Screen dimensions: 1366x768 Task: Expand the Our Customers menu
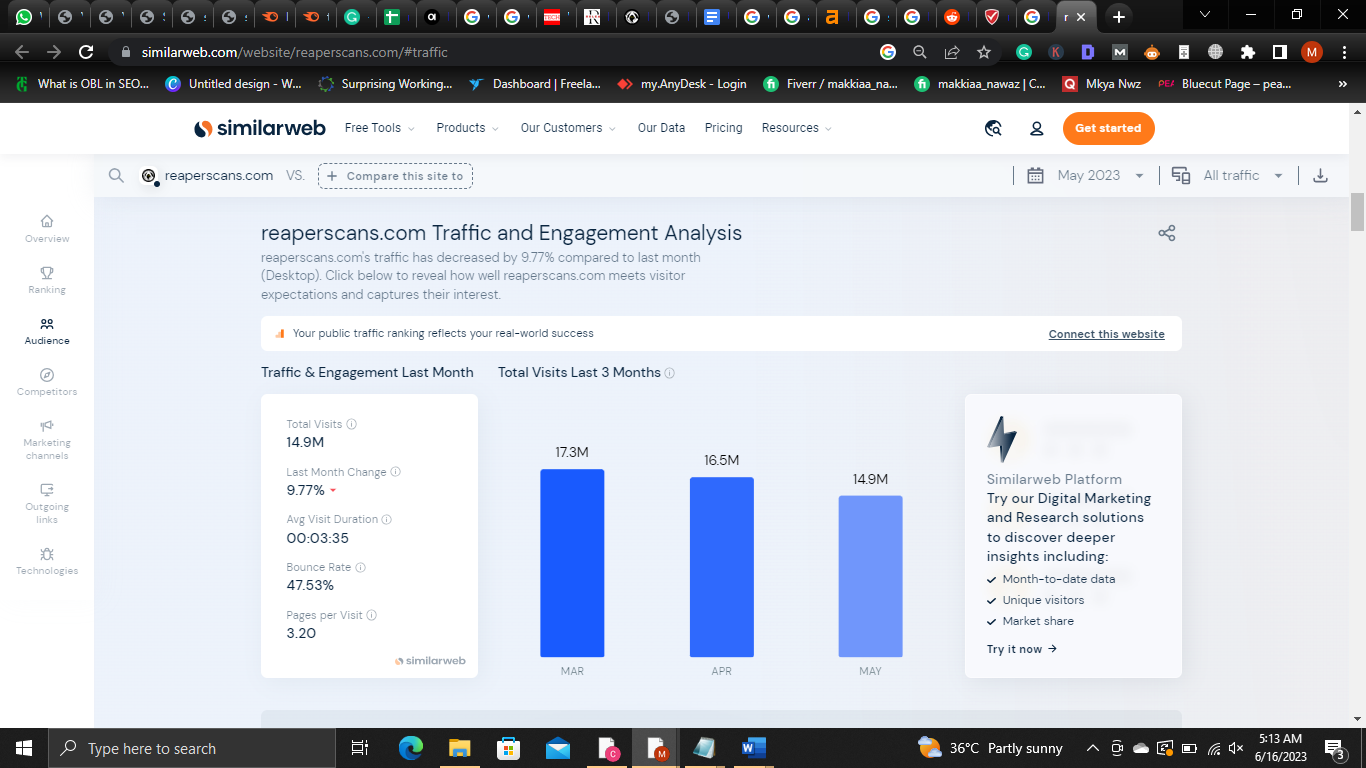[x=568, y=128]
